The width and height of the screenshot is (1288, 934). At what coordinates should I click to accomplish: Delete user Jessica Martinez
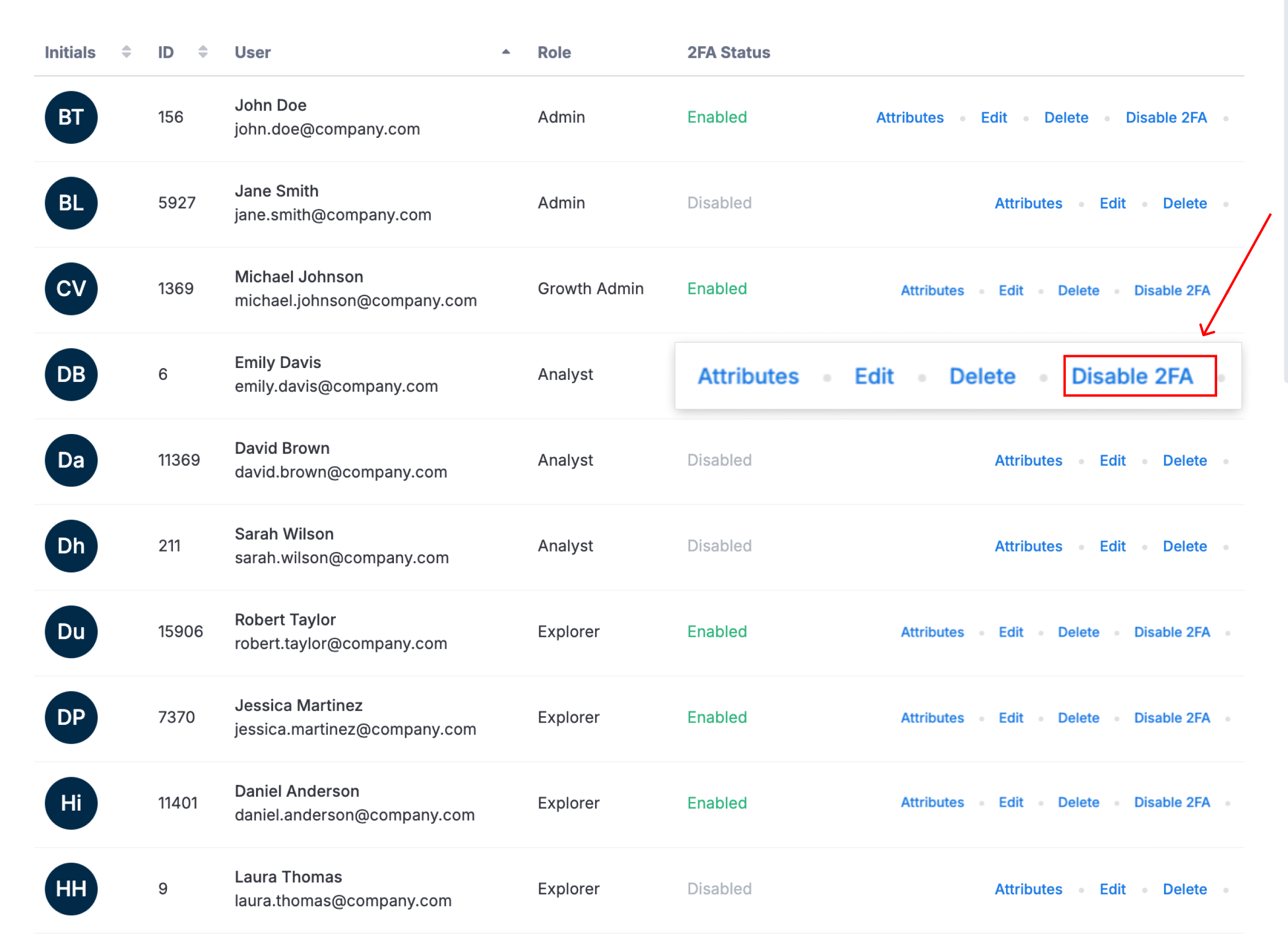(x=1079, y=718)
